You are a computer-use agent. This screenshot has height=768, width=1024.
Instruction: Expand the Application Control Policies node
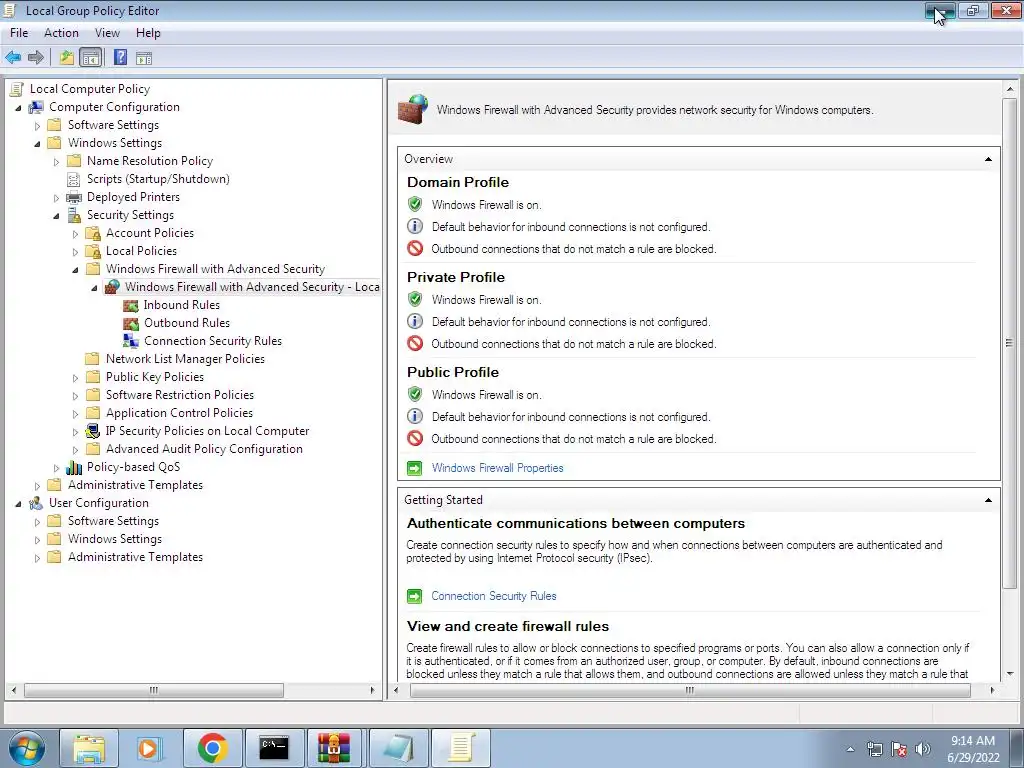[x=75, y=413]
